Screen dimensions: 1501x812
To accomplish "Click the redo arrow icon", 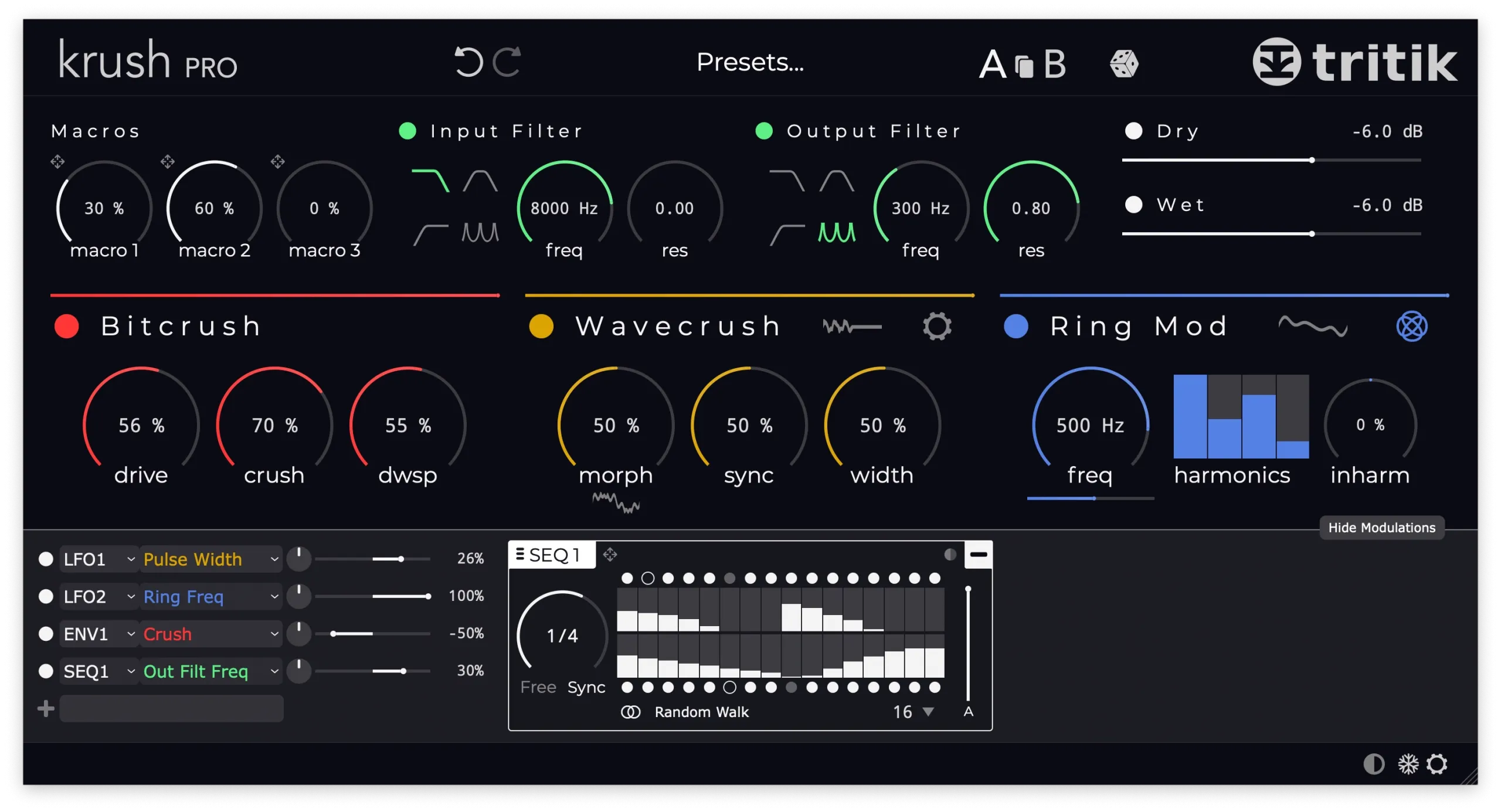I will (x=507, y=62).
